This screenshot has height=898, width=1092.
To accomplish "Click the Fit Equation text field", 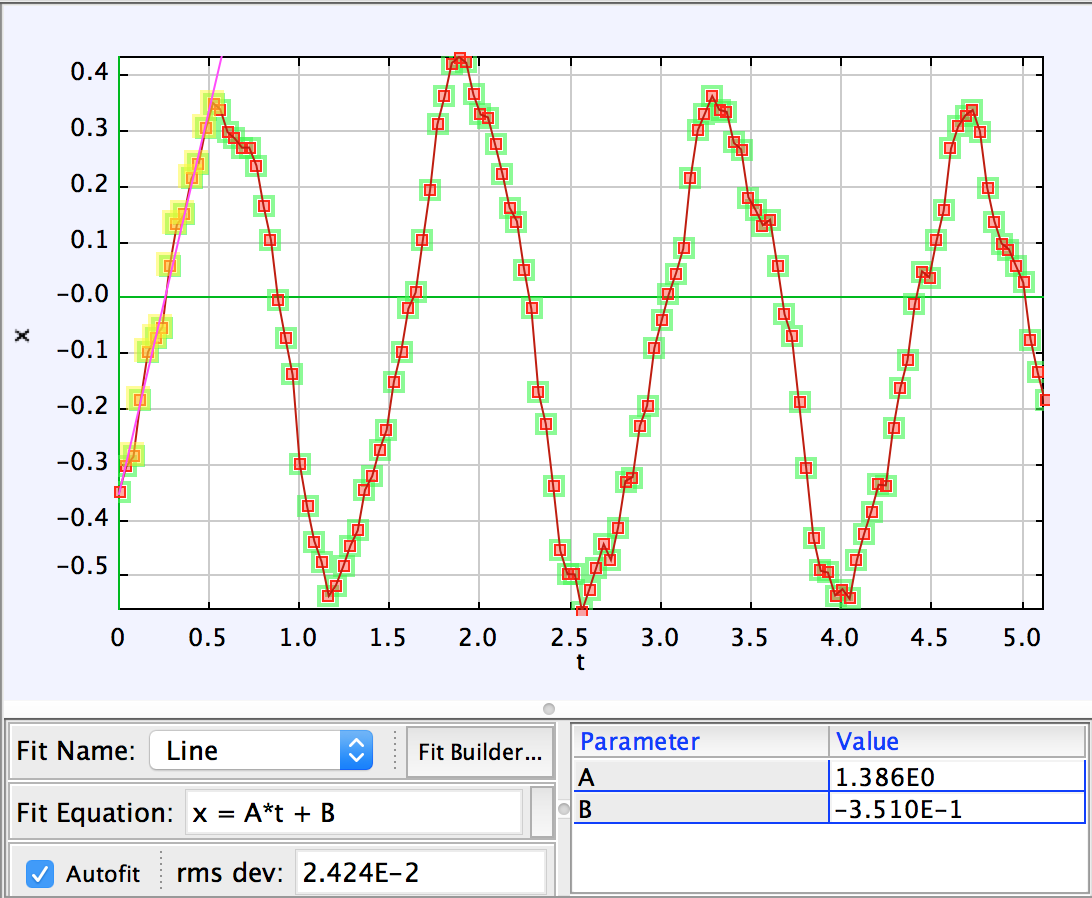I will pos(354,813).
